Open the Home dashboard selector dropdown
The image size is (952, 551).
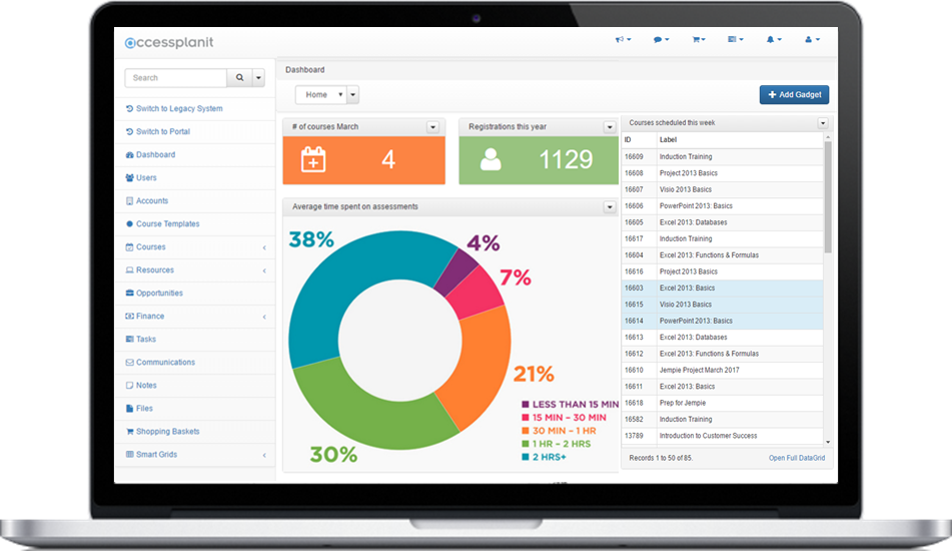(326, 95)
